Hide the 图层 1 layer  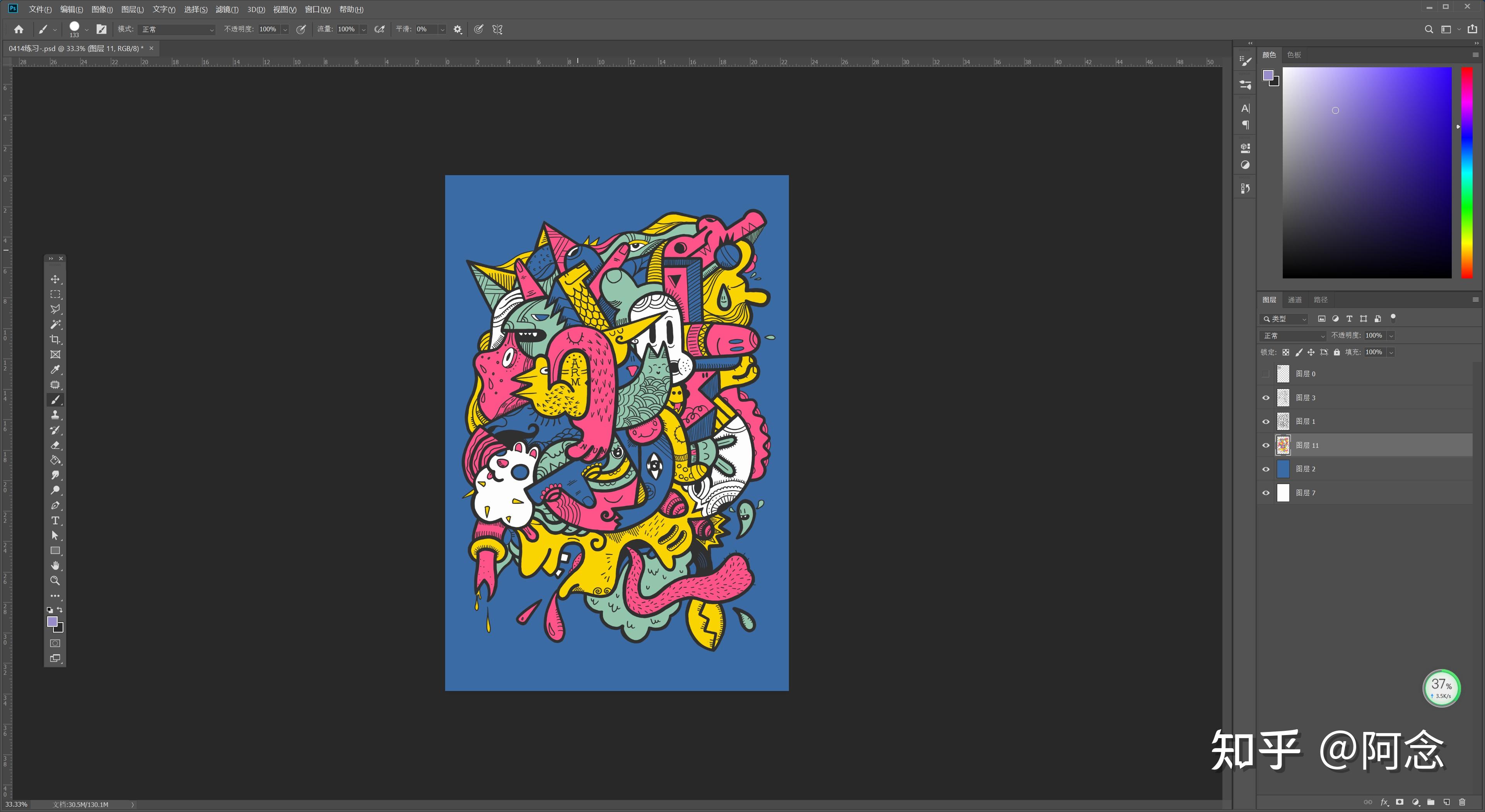[1266, 421]
